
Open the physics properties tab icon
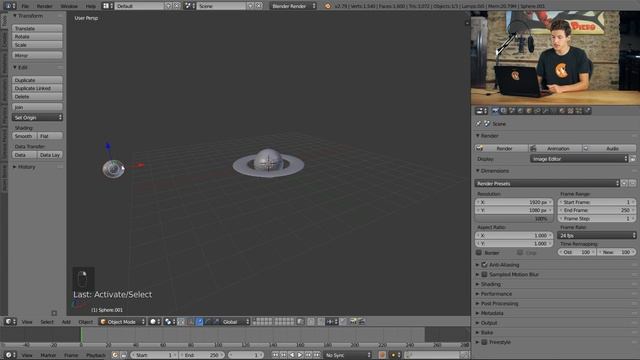587,111
